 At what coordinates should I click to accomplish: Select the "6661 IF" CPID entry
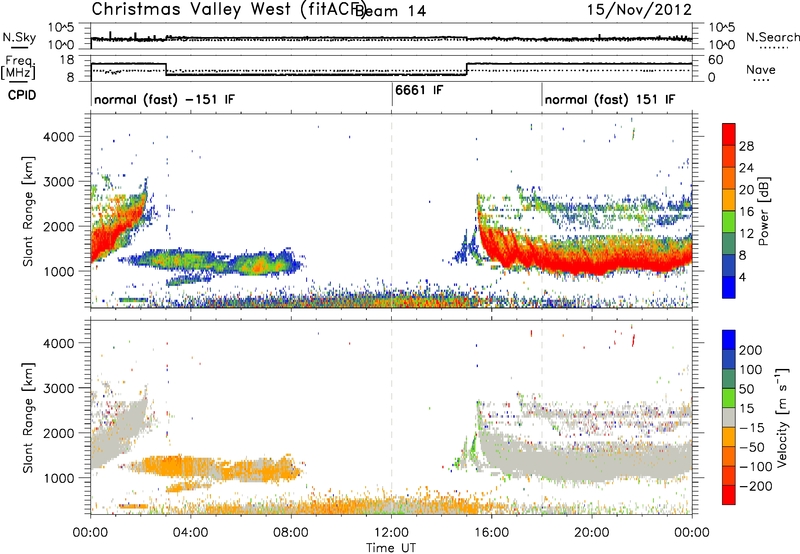(419, 90)
